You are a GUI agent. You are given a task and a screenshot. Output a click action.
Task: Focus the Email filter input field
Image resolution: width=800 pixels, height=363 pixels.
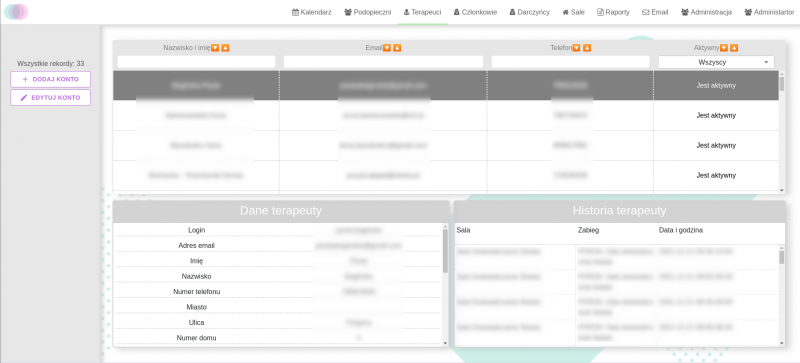383,62
